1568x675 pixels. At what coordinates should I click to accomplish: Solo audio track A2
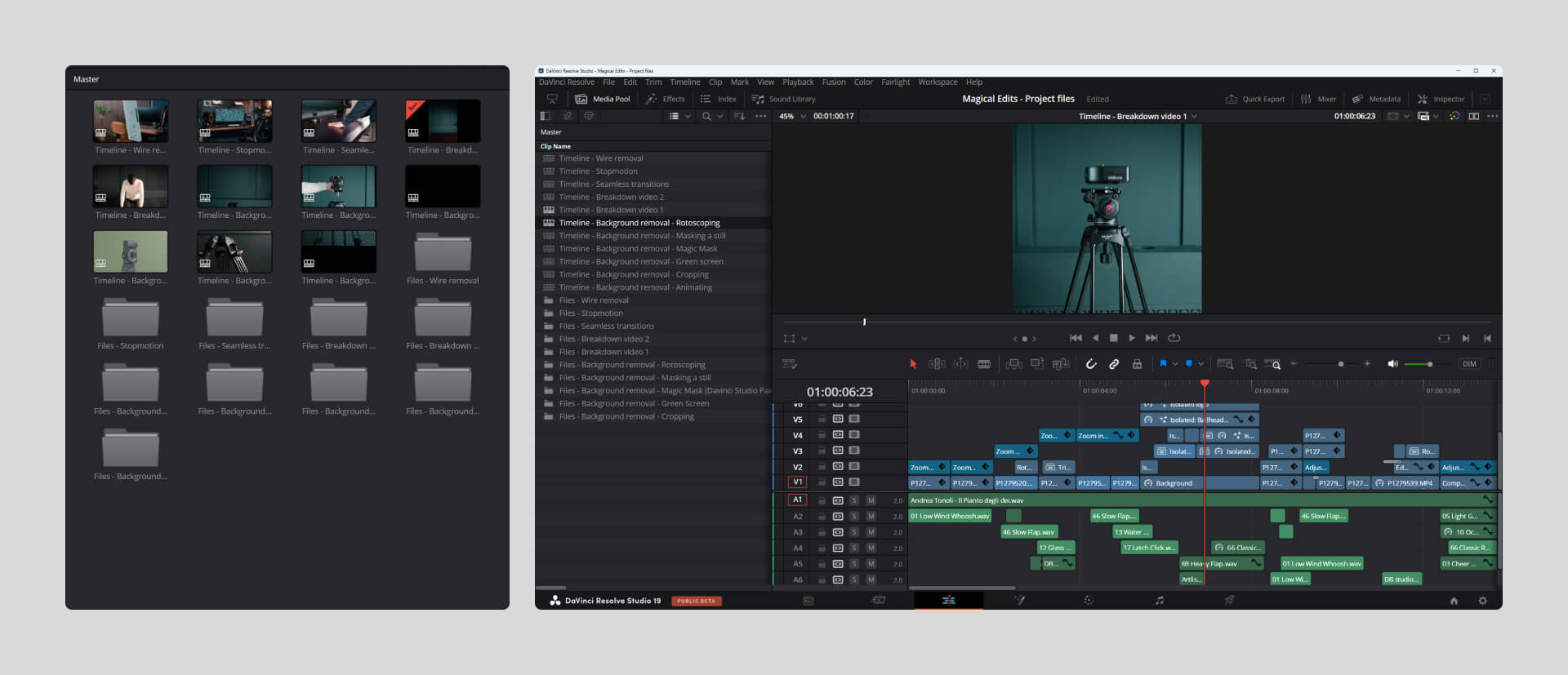pyautogui.click(x=854, y=517)
